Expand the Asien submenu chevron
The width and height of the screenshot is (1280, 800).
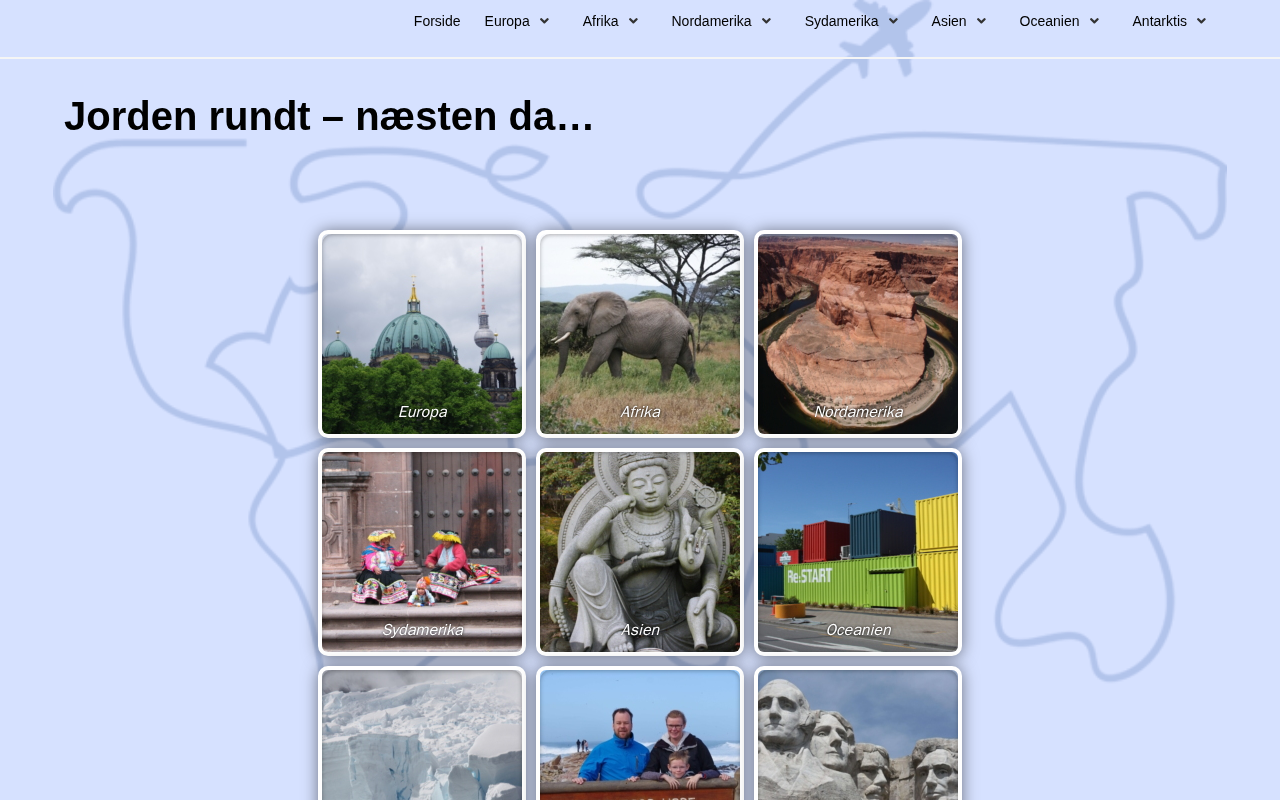981,21
